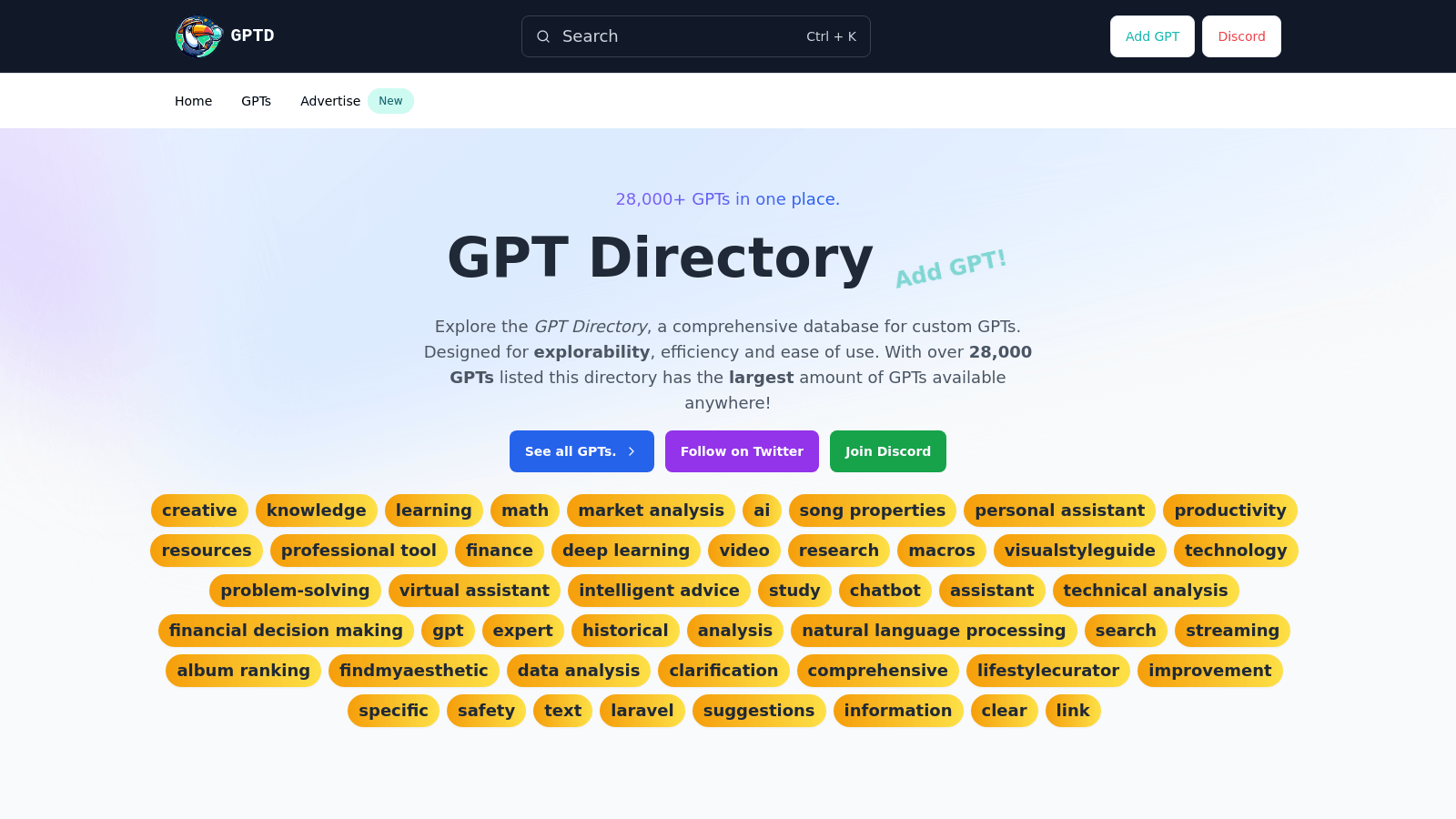The width and height of the screenshot is (1456, 819).
Task: Open the personal assistant tag
Action: [1060, 511]
